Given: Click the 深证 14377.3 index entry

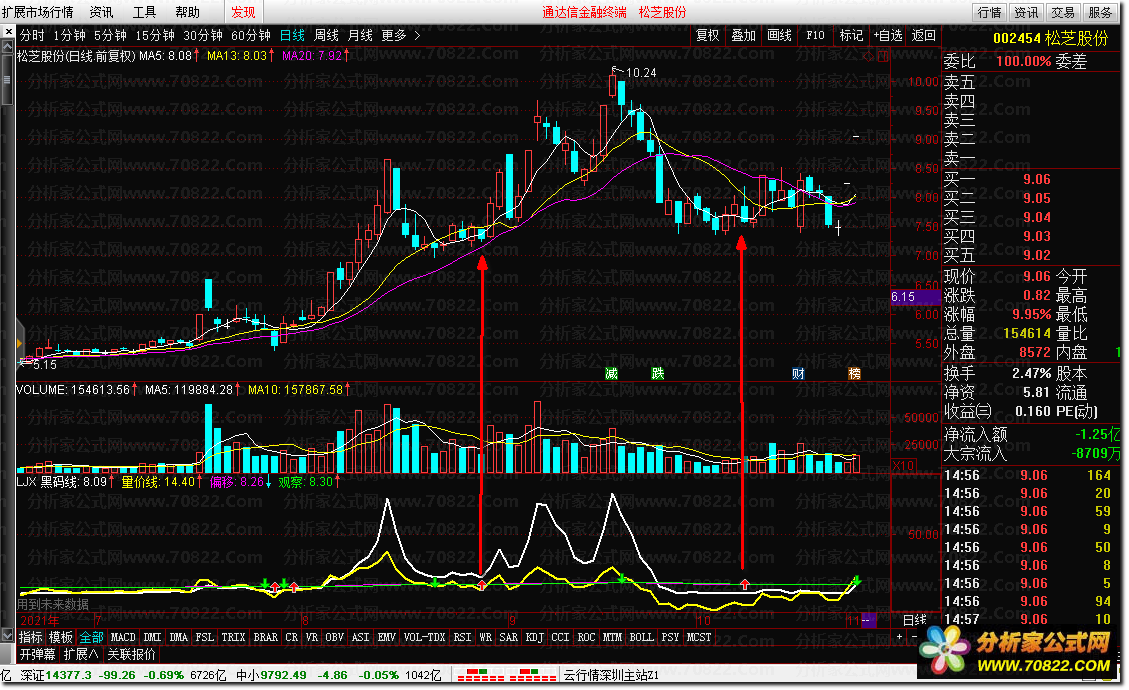Looking at the screenshot, I should (x=56, y=676).
